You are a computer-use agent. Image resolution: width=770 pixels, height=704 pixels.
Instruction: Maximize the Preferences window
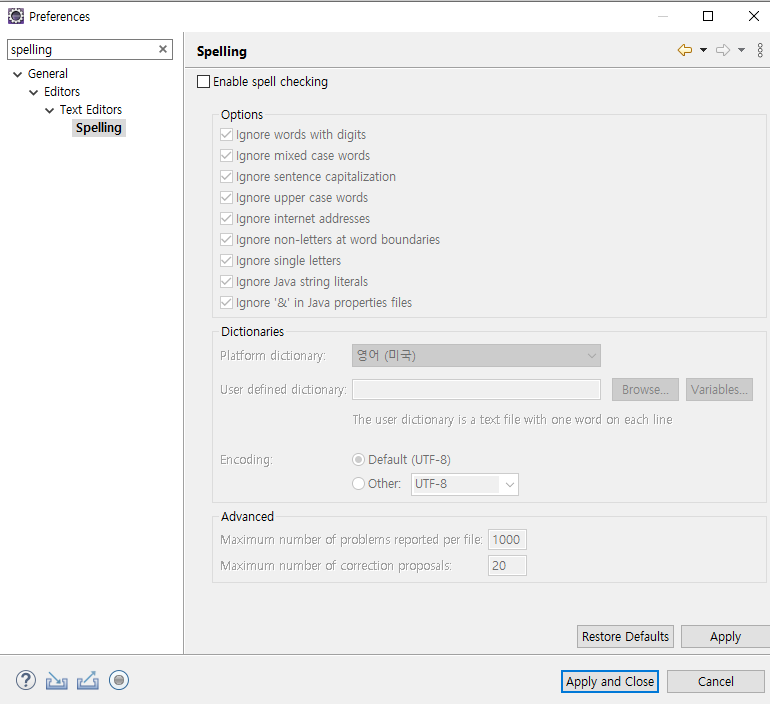click(x=708, y=16)
